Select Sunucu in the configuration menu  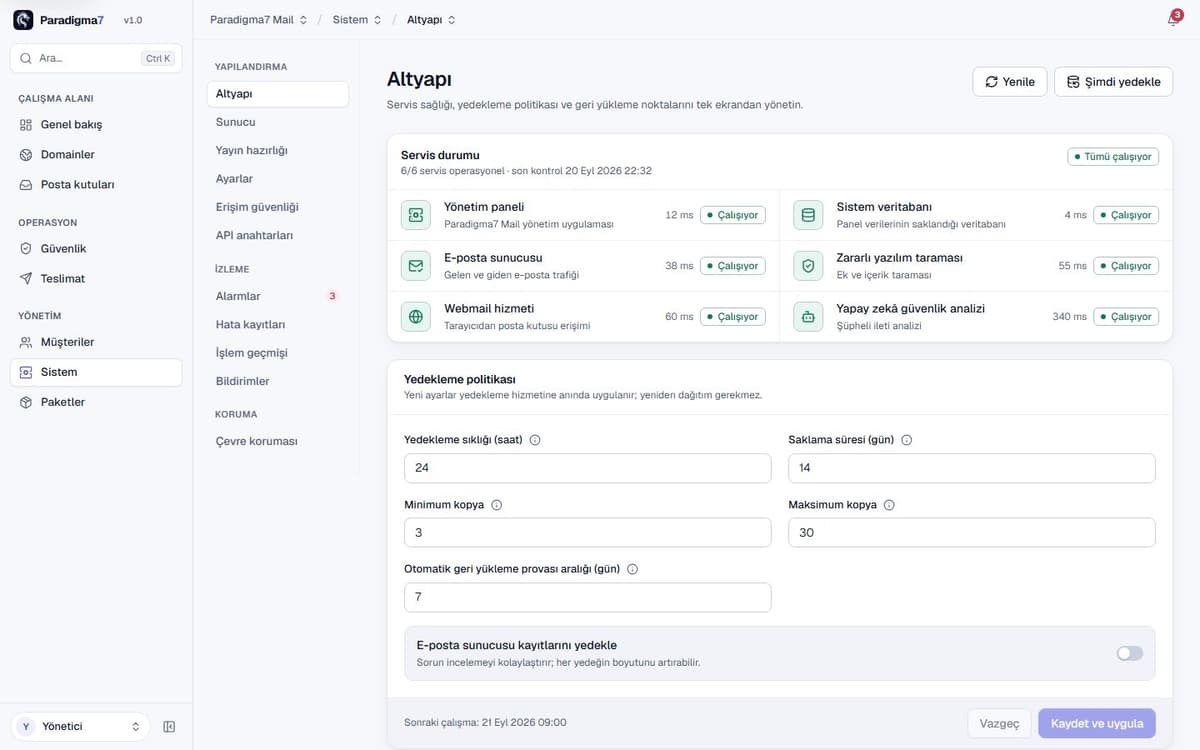coord(278,122)
